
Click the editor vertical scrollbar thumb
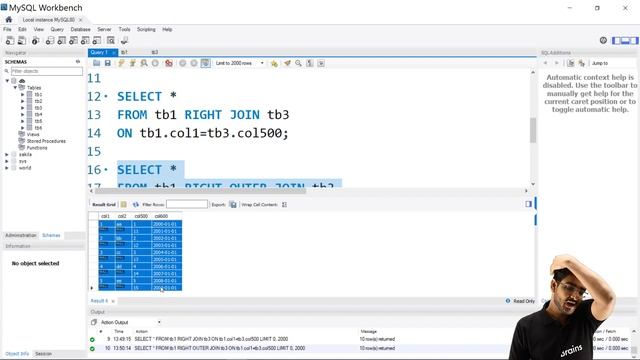(533, 130)
